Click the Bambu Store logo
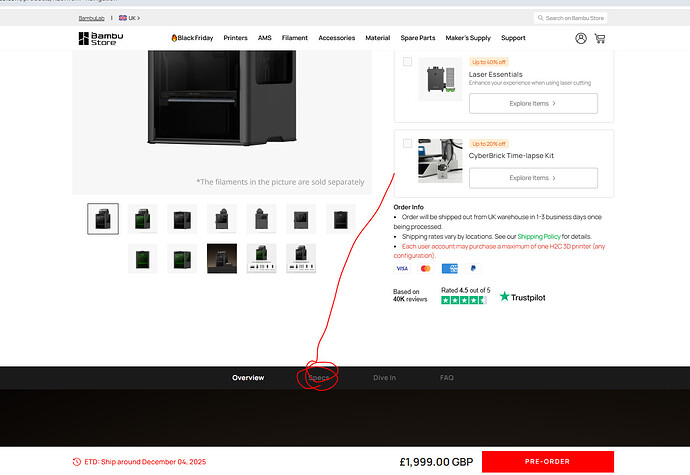Image resolution: width=690 pixels, height=475 pixels. 101,38
